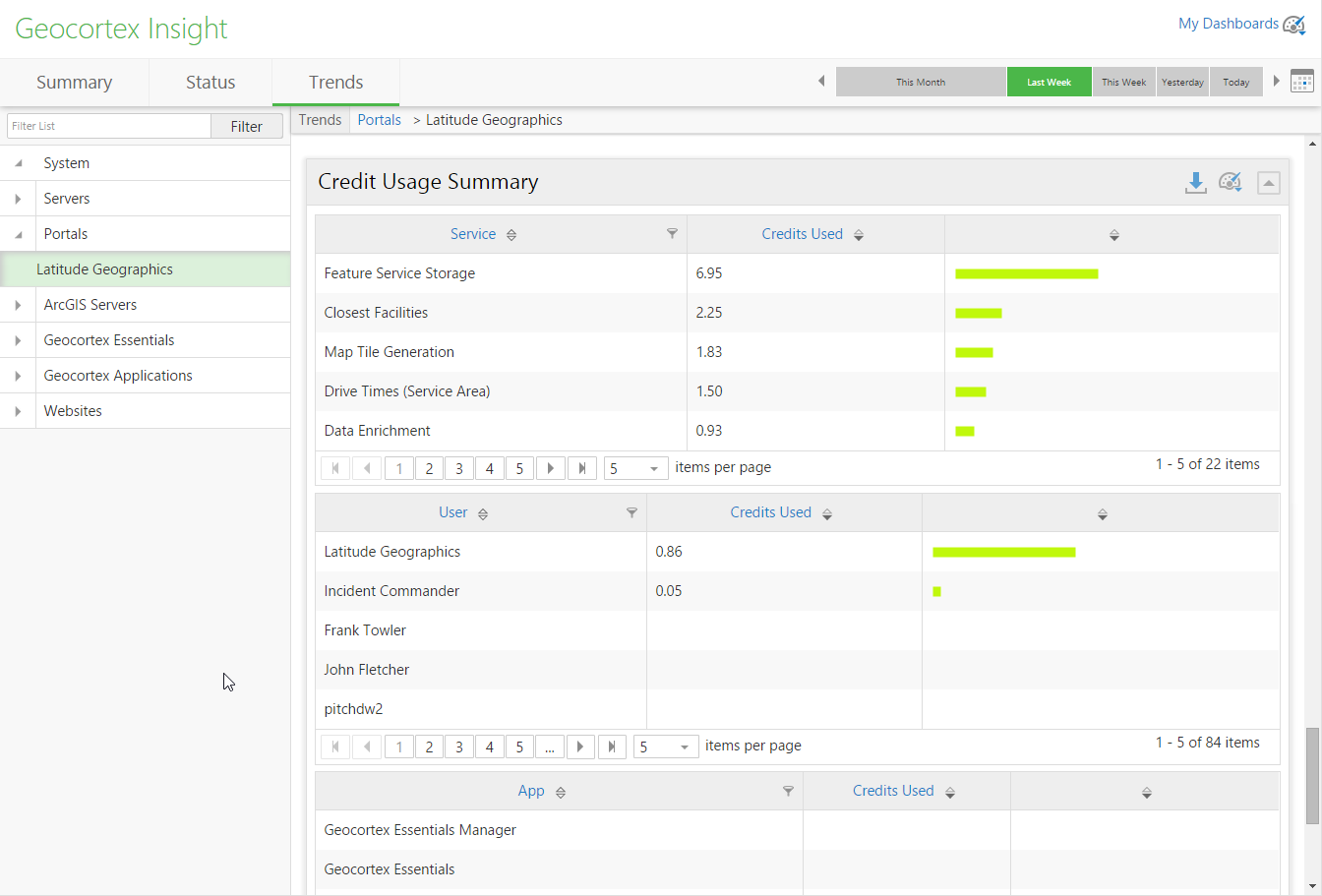
Task: Sort Service table by bar column
Action: 1113,235
